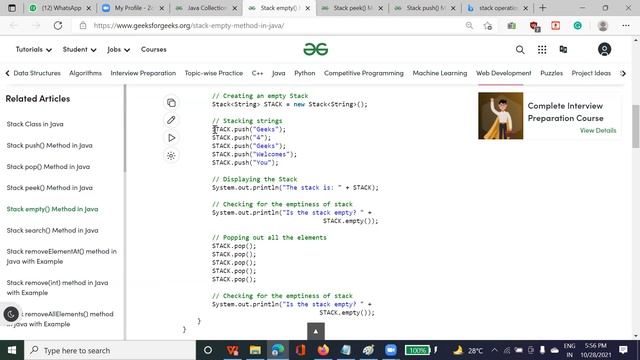Click the page vertical scrollbar thumb
Image resolution: width=640 pixels, height=360 pixels.
[x=636, y=127]
